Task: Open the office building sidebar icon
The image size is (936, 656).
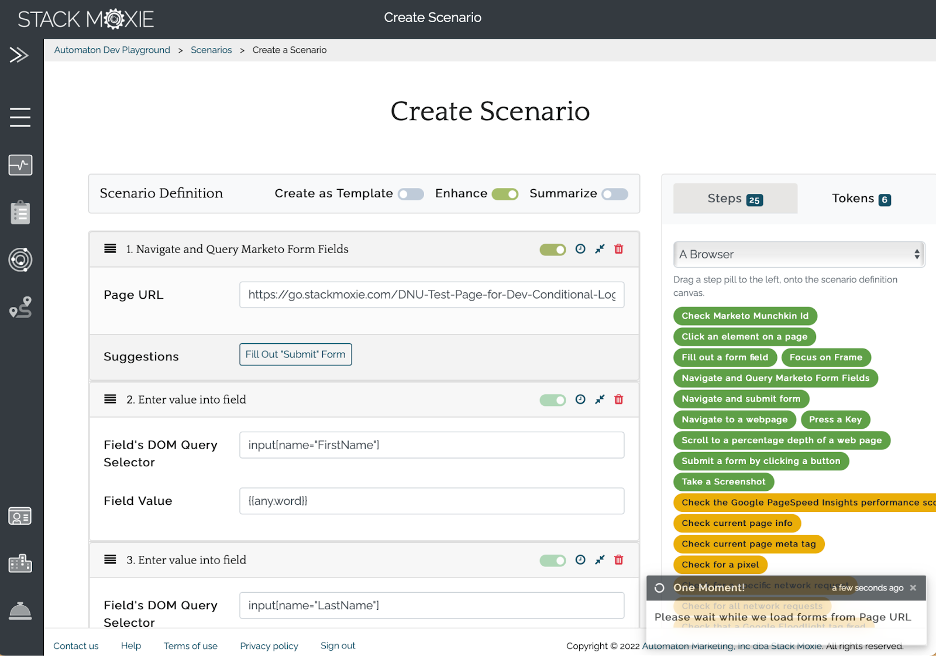Action: point(20,563)
